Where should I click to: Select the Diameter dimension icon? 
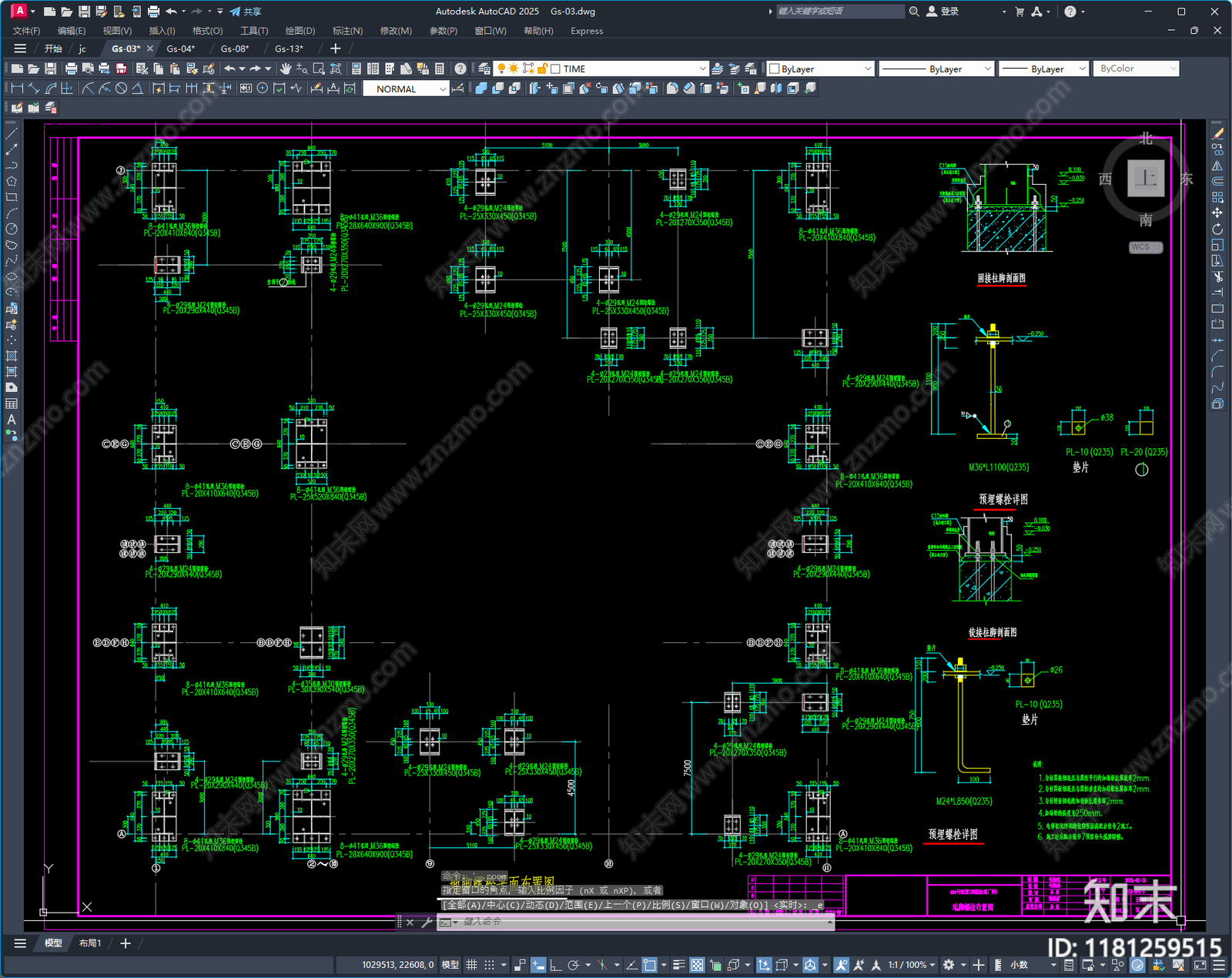tap(121, 89)
